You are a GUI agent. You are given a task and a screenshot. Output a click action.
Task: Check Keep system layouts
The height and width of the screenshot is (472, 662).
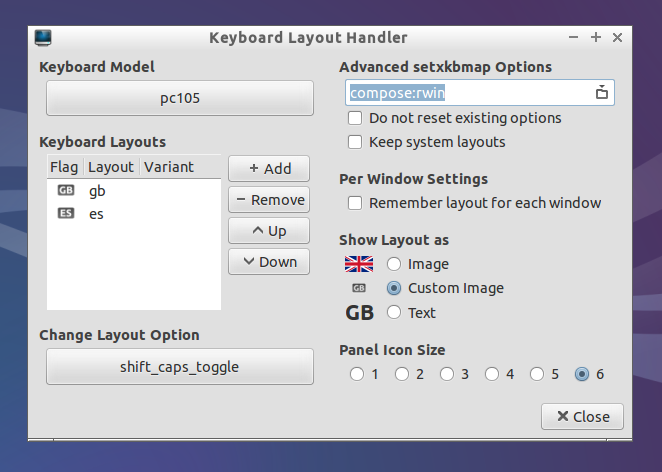tap(355, 142)
